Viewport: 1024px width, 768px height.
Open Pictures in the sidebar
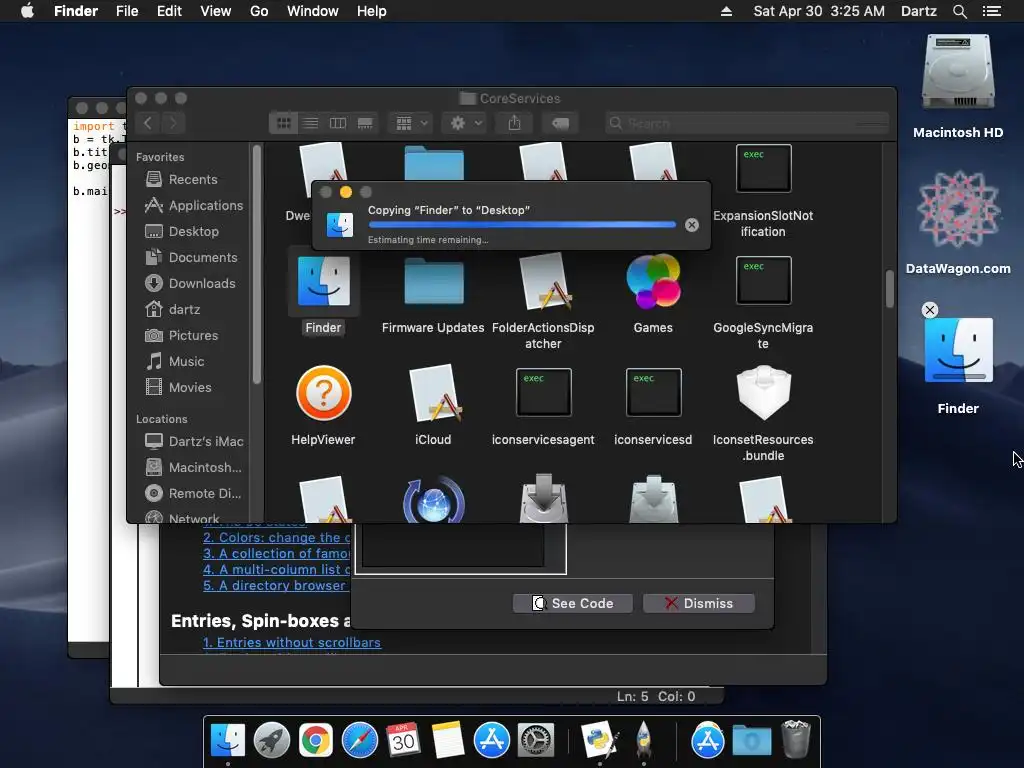click(x=182, y=336)
